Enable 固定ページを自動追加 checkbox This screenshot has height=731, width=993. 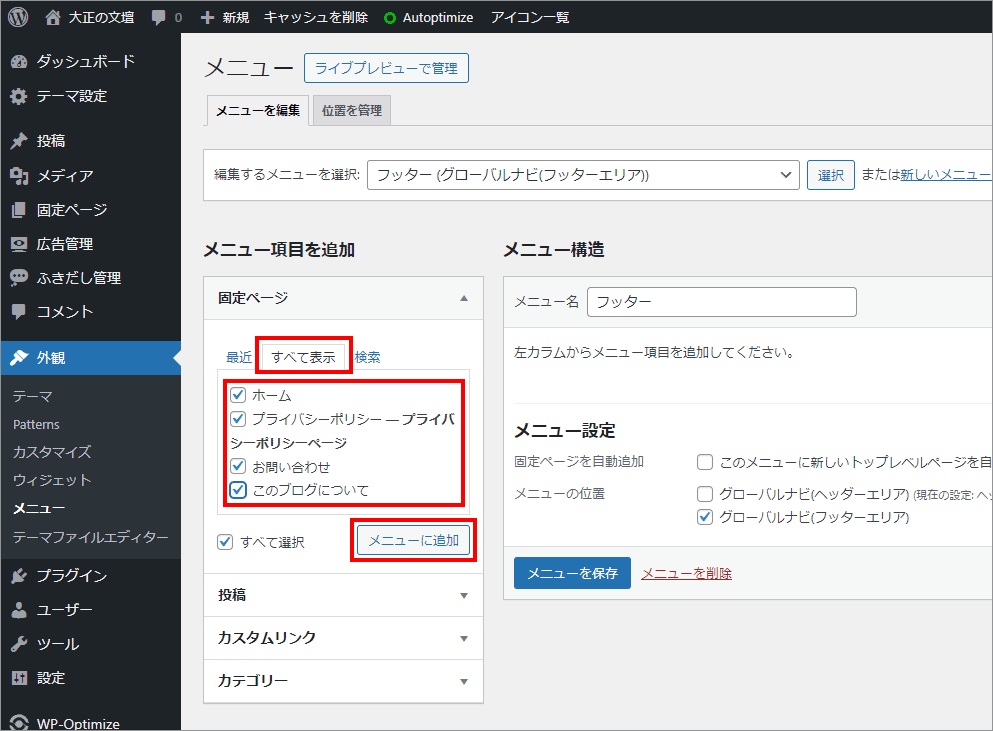(x=705, y=462)
